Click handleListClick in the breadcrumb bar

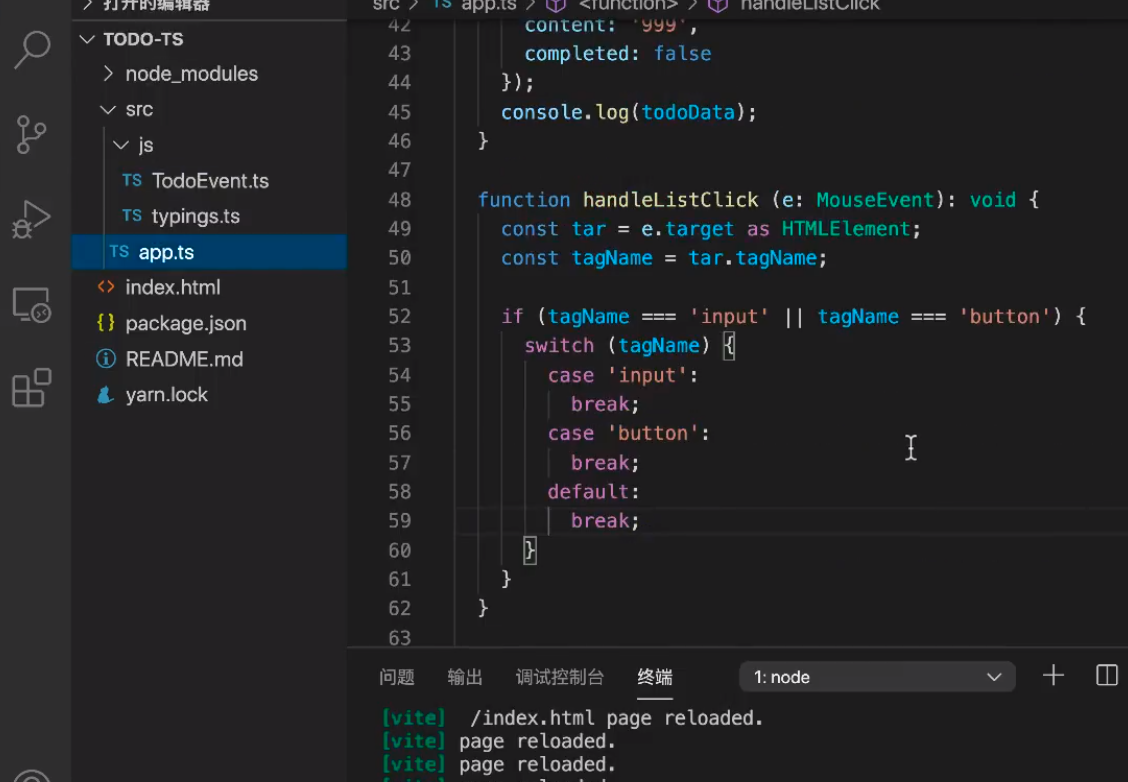(807, 5)
